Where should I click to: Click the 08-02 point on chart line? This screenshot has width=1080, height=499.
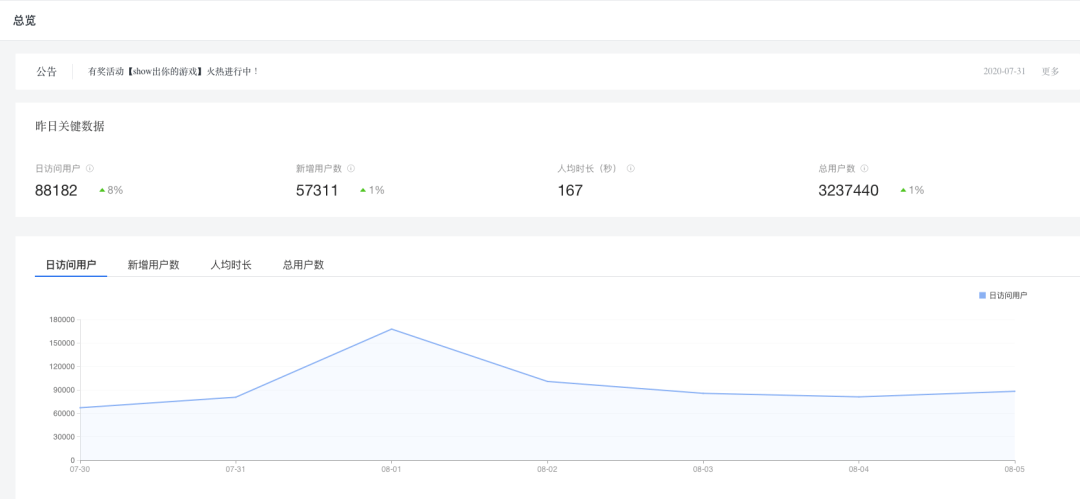pyautogui.click(x=547, y=381)
